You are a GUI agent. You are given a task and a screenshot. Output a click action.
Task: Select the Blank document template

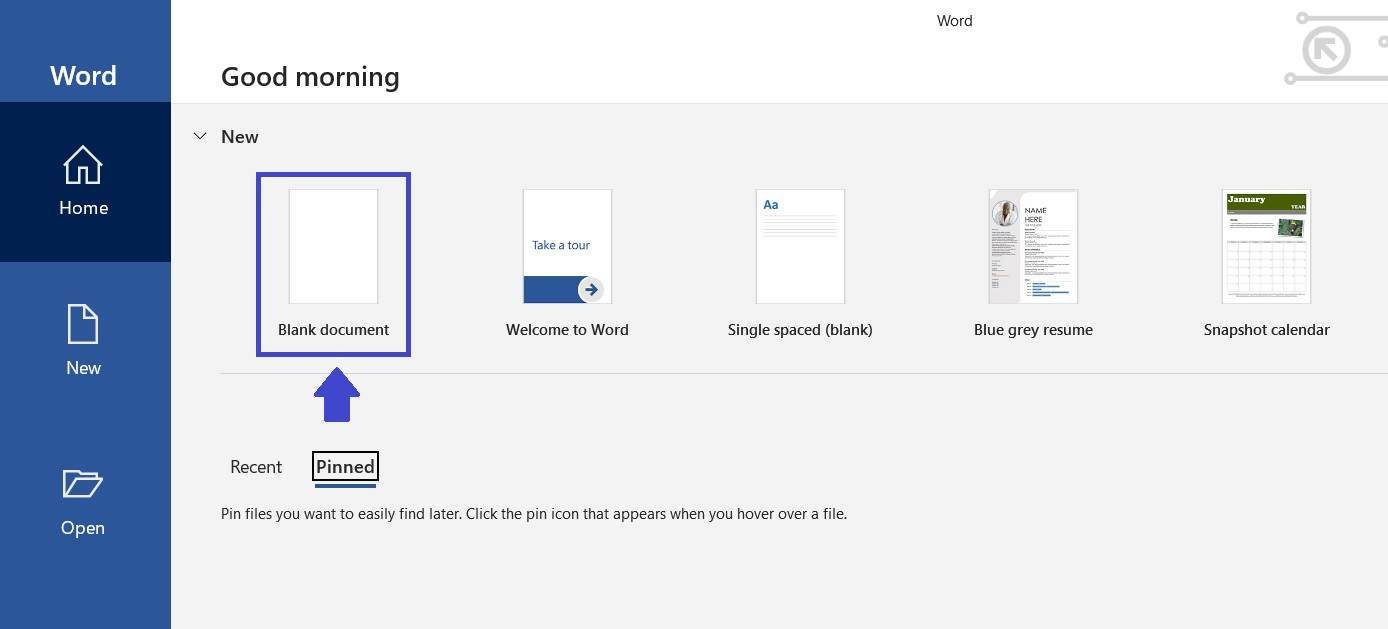click(333, 246)
